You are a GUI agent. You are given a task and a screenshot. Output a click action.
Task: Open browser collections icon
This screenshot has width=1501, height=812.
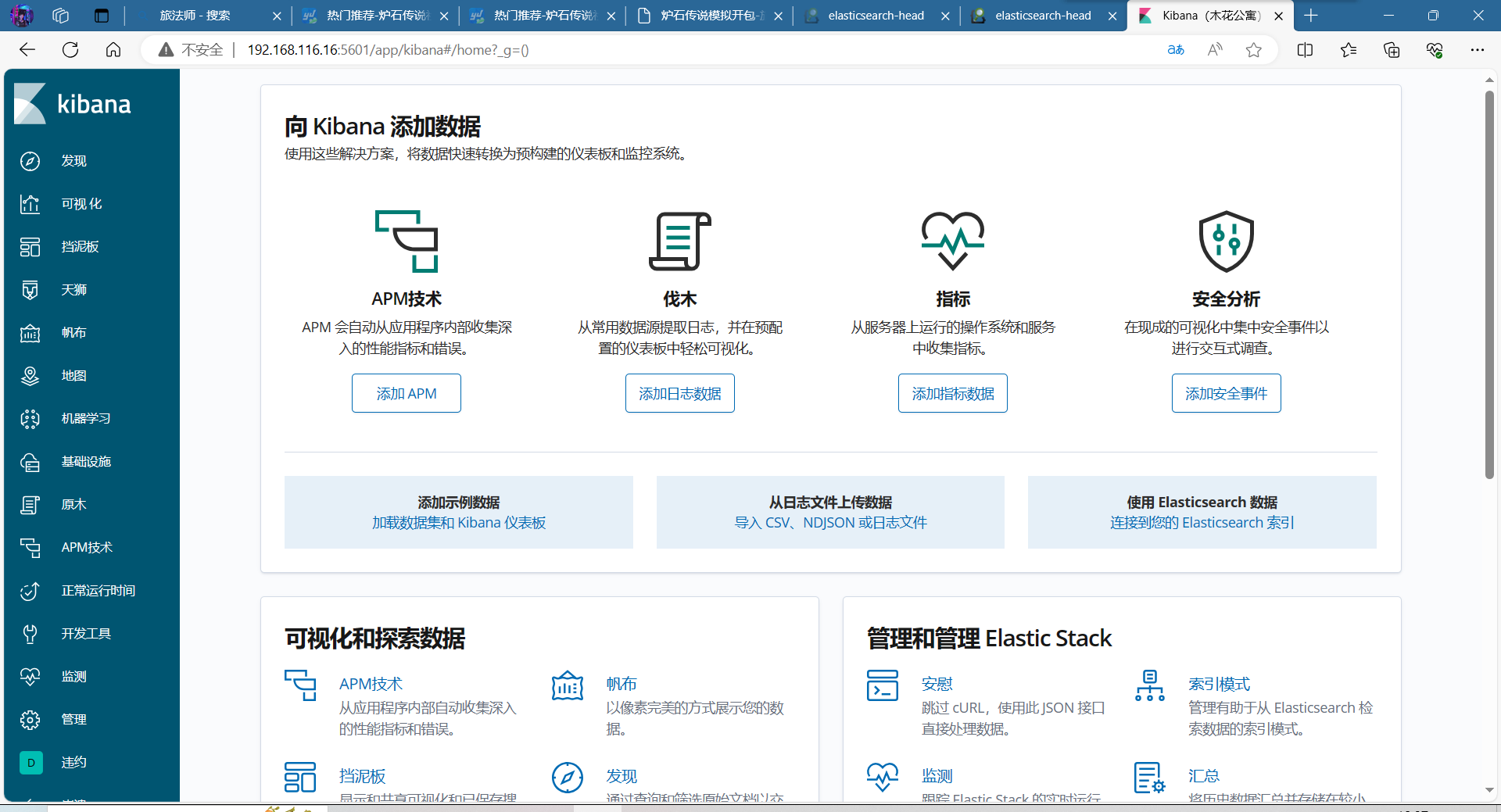pyautogui.click(x=1391, y=50)
